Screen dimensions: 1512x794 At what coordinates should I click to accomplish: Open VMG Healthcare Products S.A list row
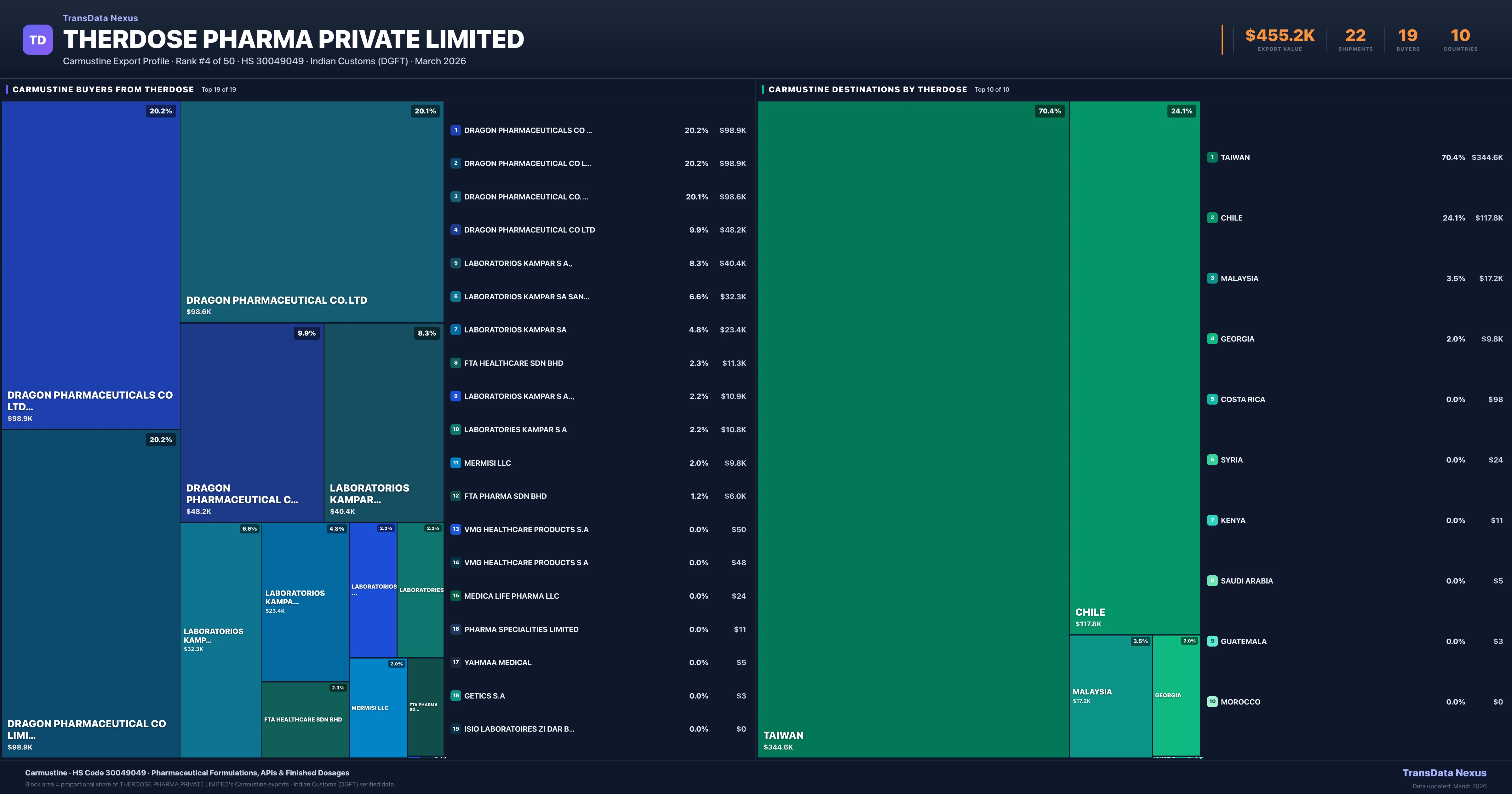tap(526, 530)
